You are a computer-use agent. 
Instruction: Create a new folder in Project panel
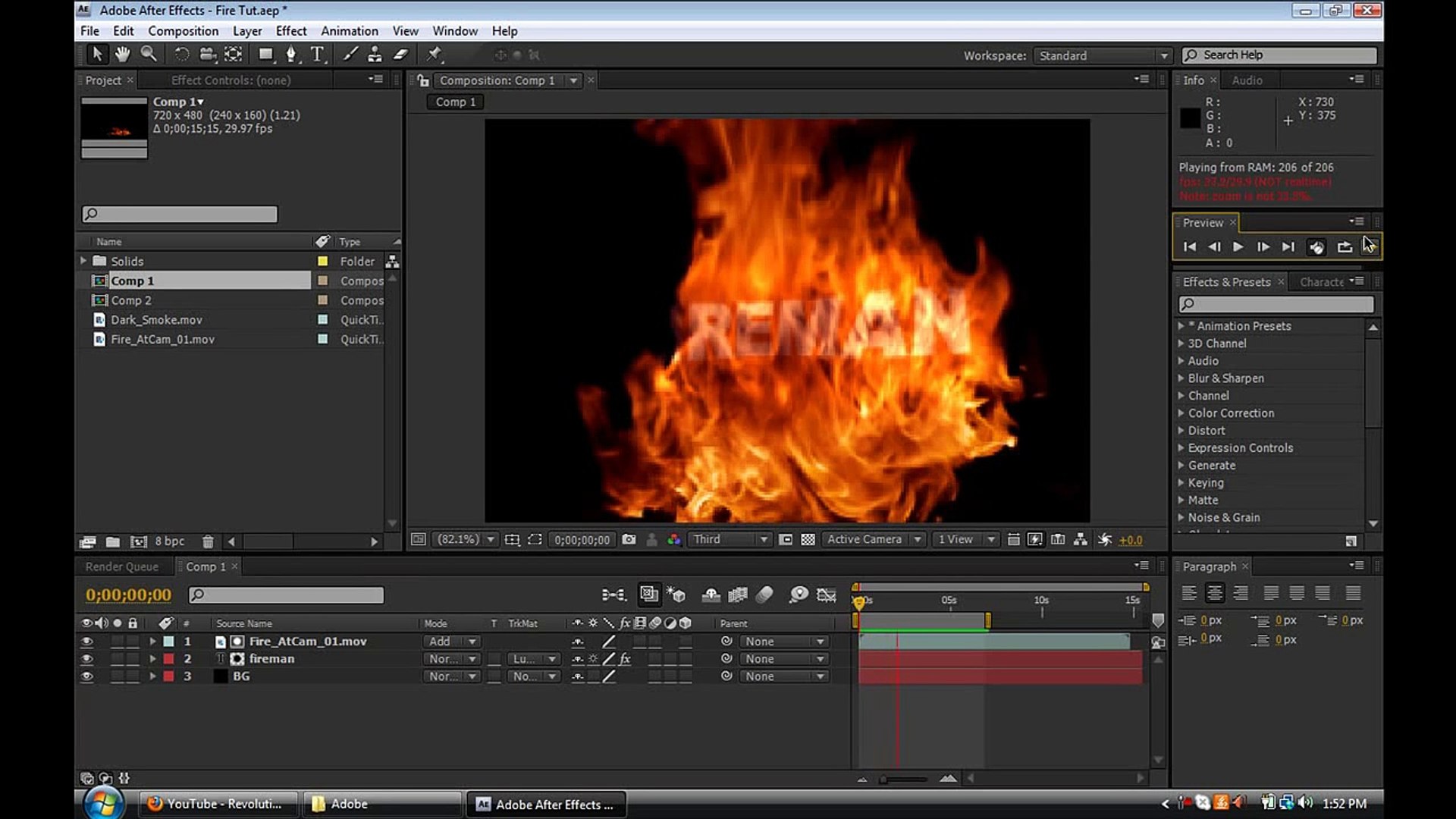[x=113, y=541]
